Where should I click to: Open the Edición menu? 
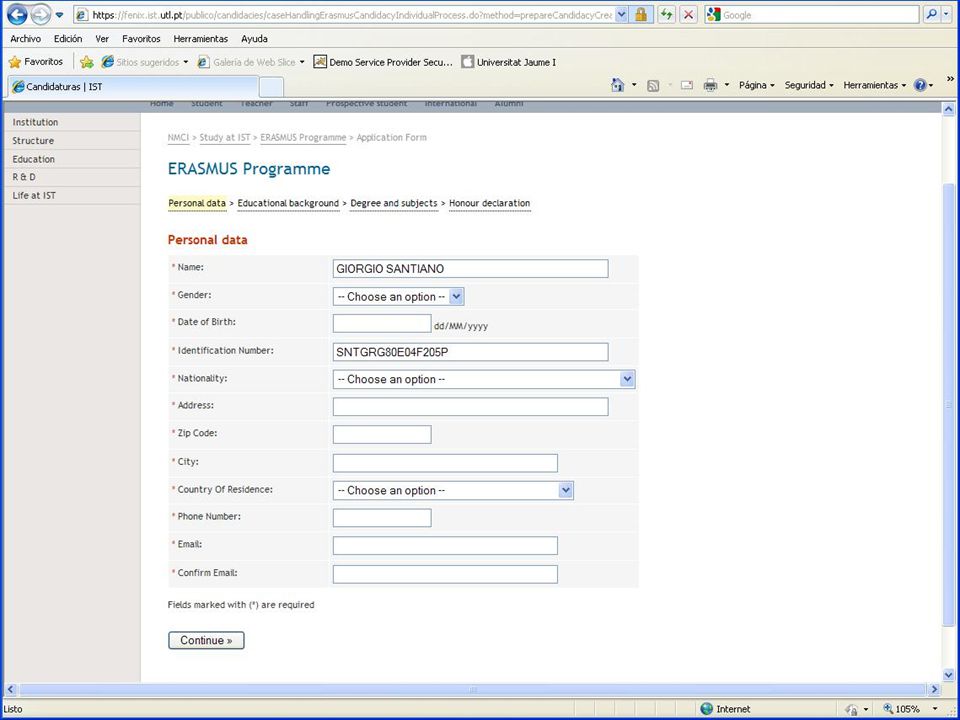pyautogui.click(x=68, y=39)
